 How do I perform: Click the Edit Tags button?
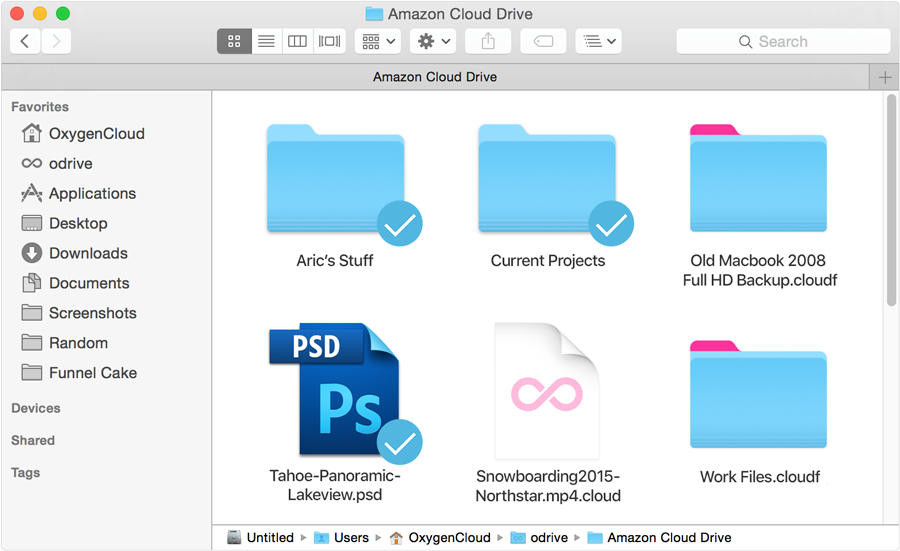click(x=543, y=41)
